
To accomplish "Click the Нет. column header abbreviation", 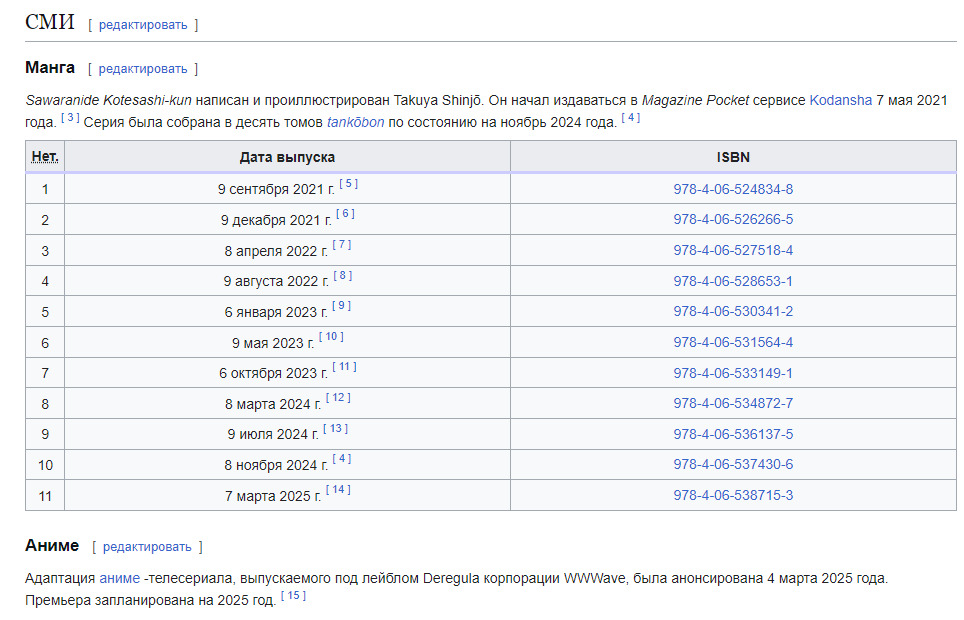I will click(x=45, y=157).
